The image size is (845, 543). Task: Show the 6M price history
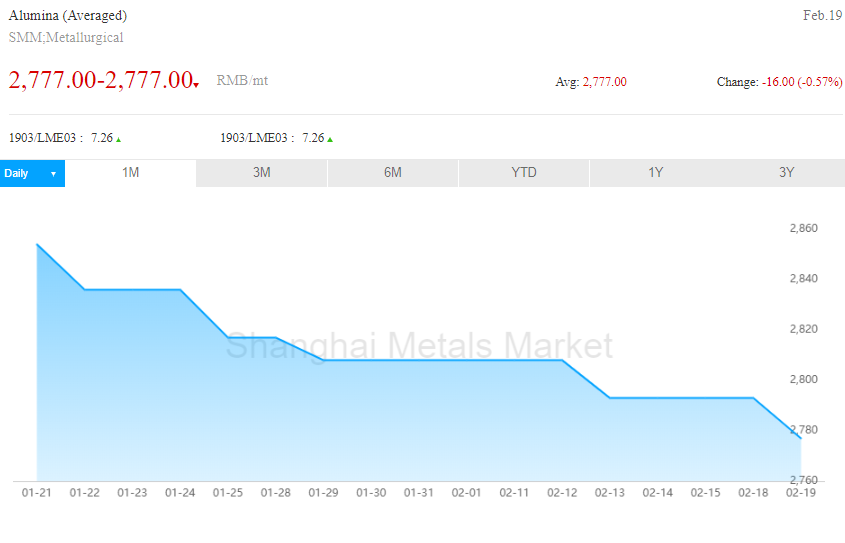point(392,173)
